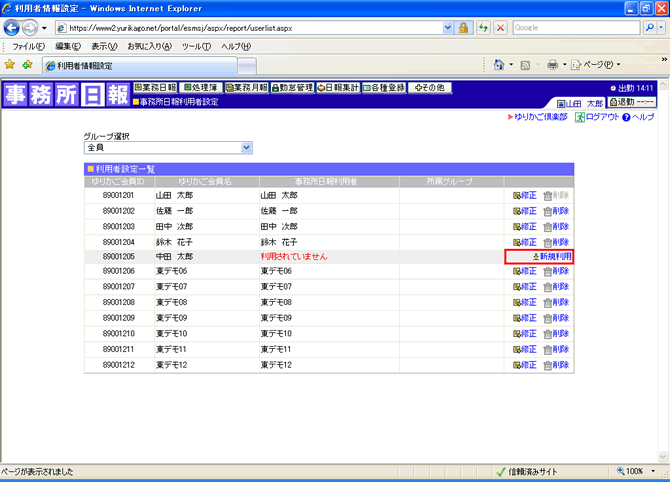
Task: Click the 山田 太郎 logged-in user label
Action: pos(579,103)
